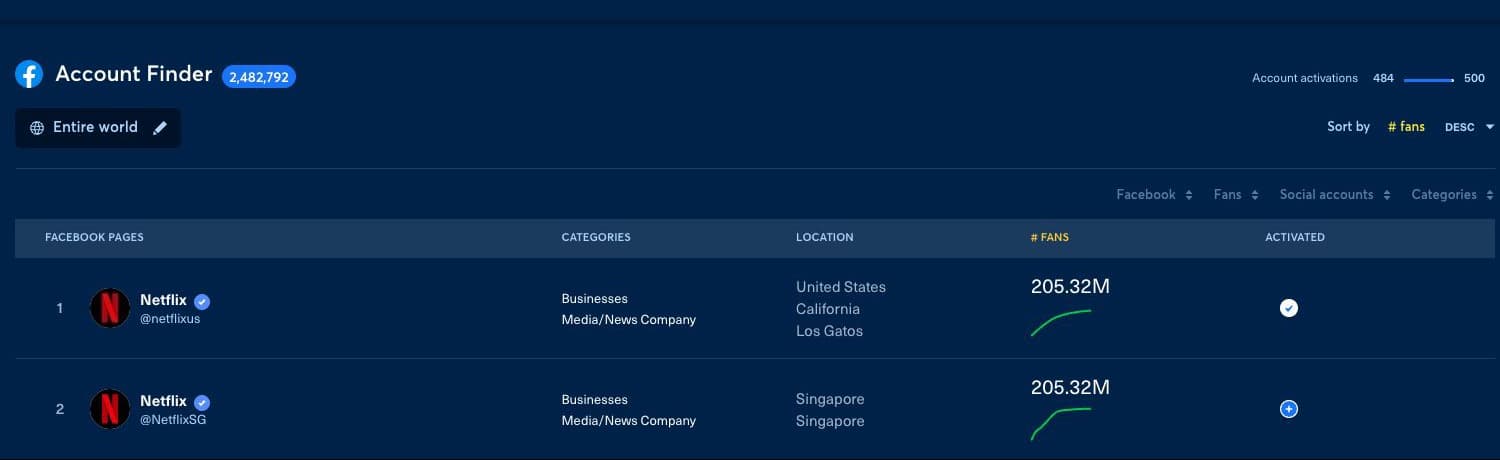Open the Facebook filter dropdown
This screenshot has height=460, width=1500.
point(1154,195)
